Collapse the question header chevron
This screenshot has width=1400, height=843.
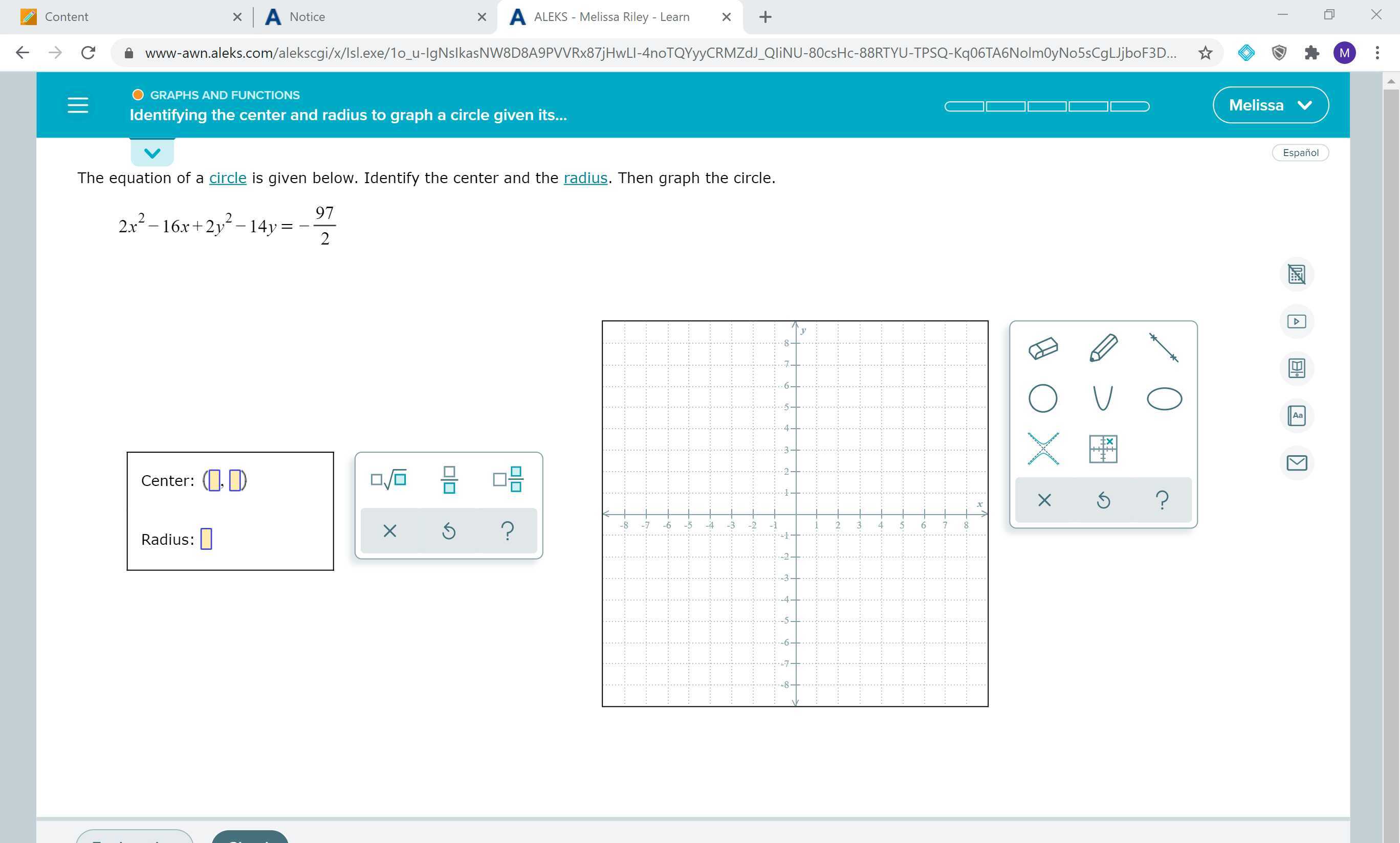point(151,152)
